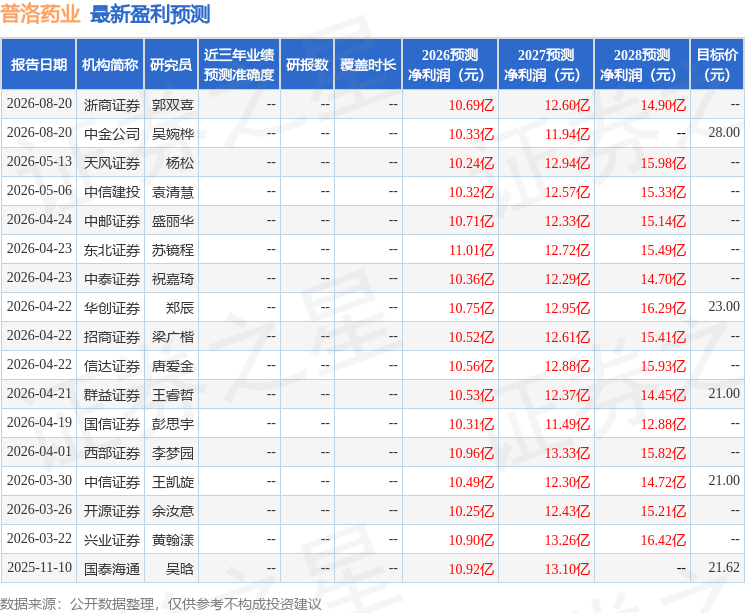This screenshot has height=613, width=745.
Task: Click the 2026预测净利润 column header
Action: point(449,65)
